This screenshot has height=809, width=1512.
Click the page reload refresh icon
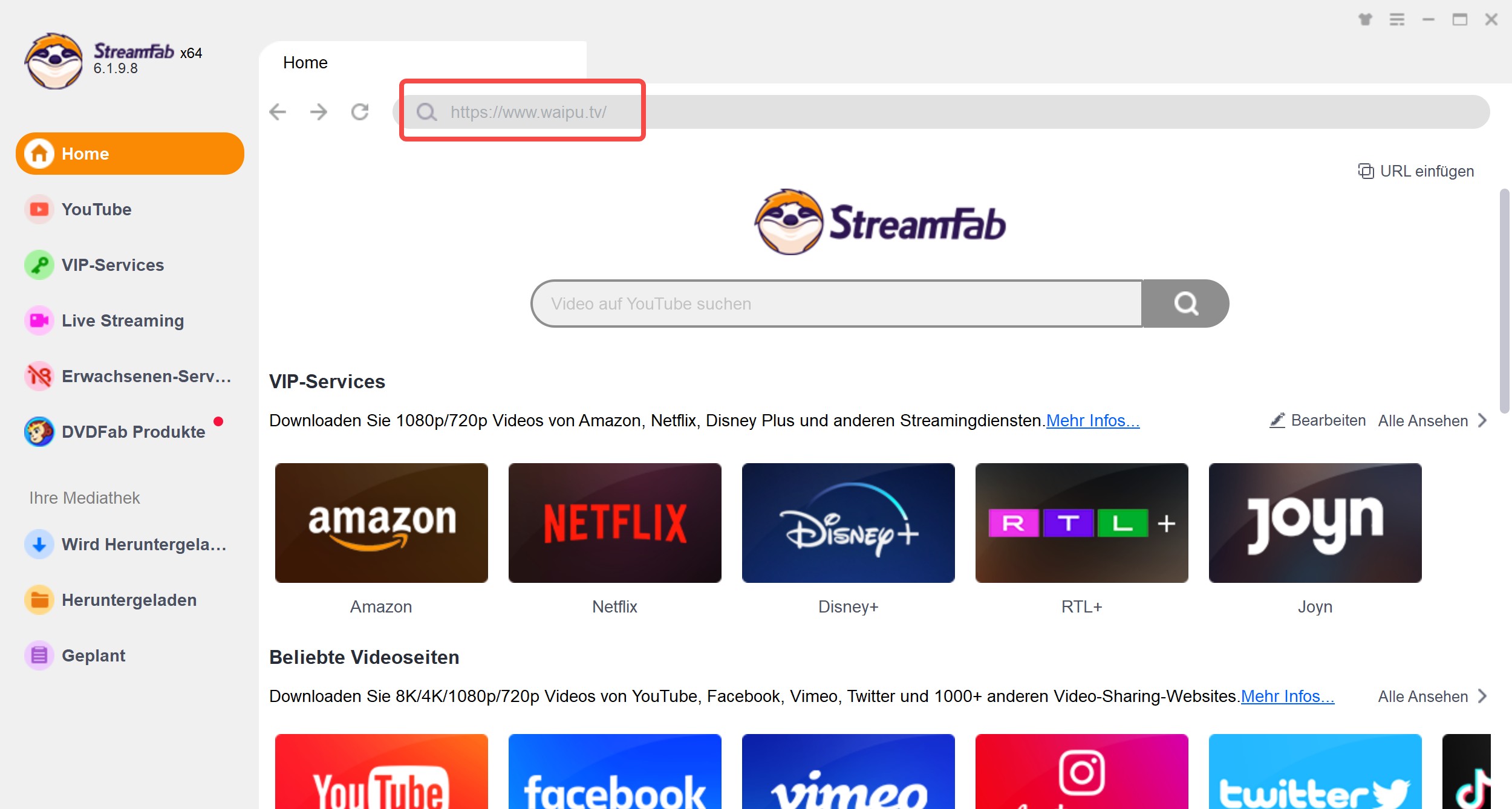click(361, 111)
